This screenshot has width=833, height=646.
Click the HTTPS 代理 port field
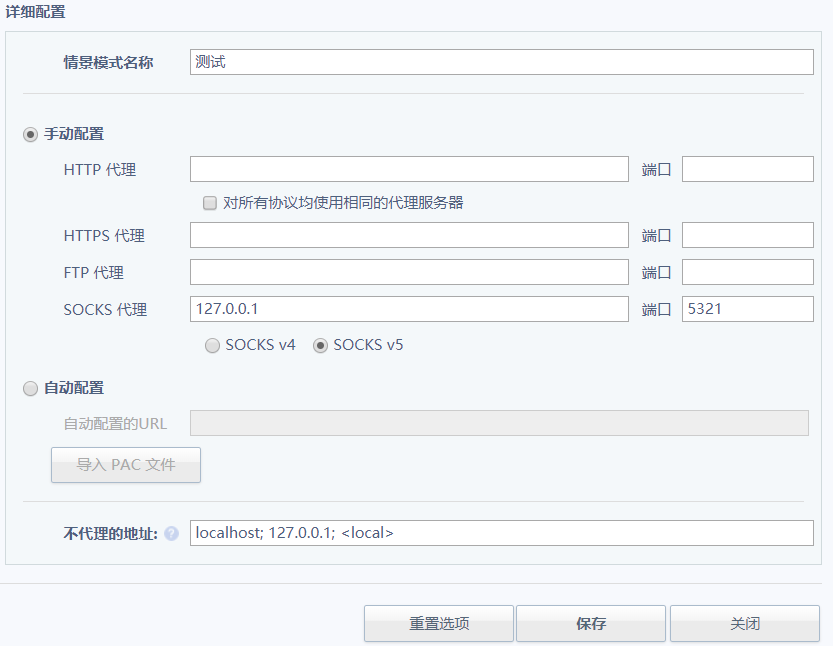click(x=747, y=235)
